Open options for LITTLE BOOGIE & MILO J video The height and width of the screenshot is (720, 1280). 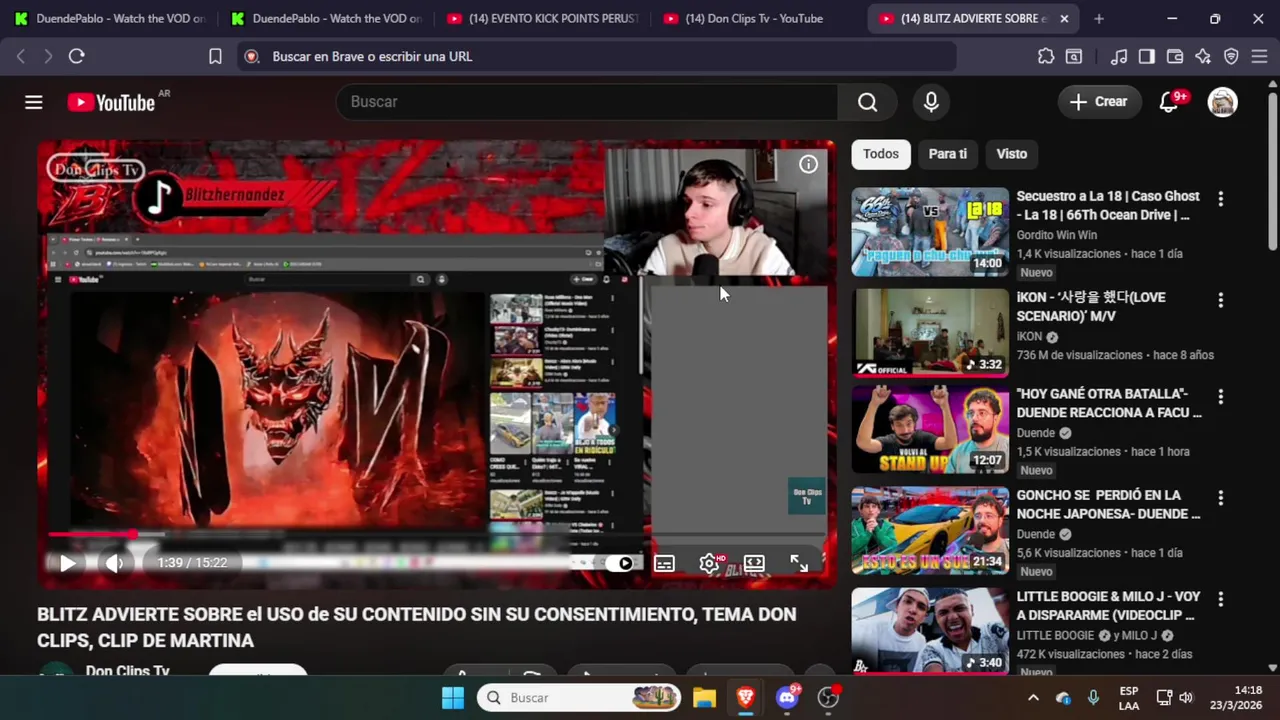1220,599
